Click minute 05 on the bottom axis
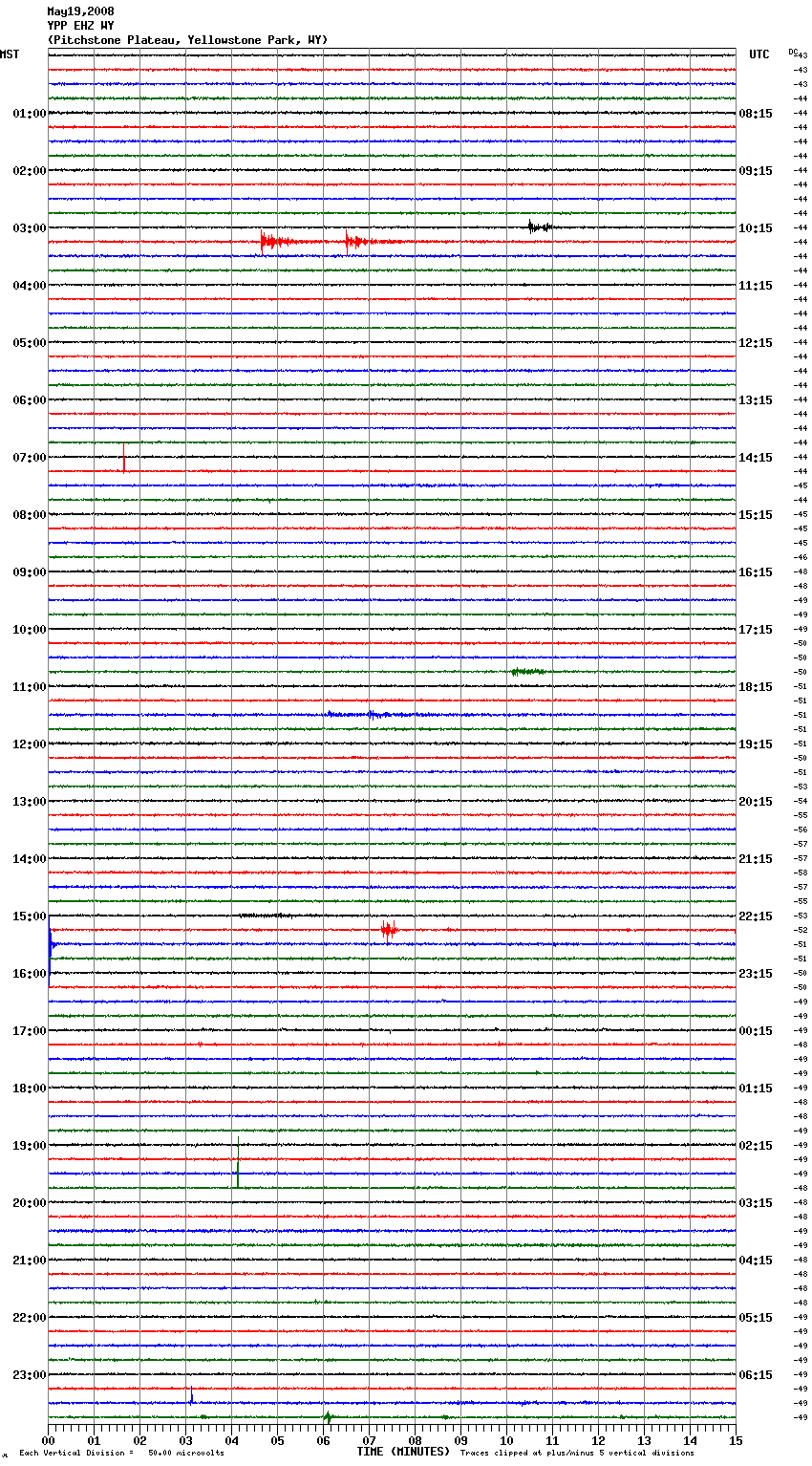Image resolution: width=812 pixels, height=1466 pixels. (x=277, y=1440)
